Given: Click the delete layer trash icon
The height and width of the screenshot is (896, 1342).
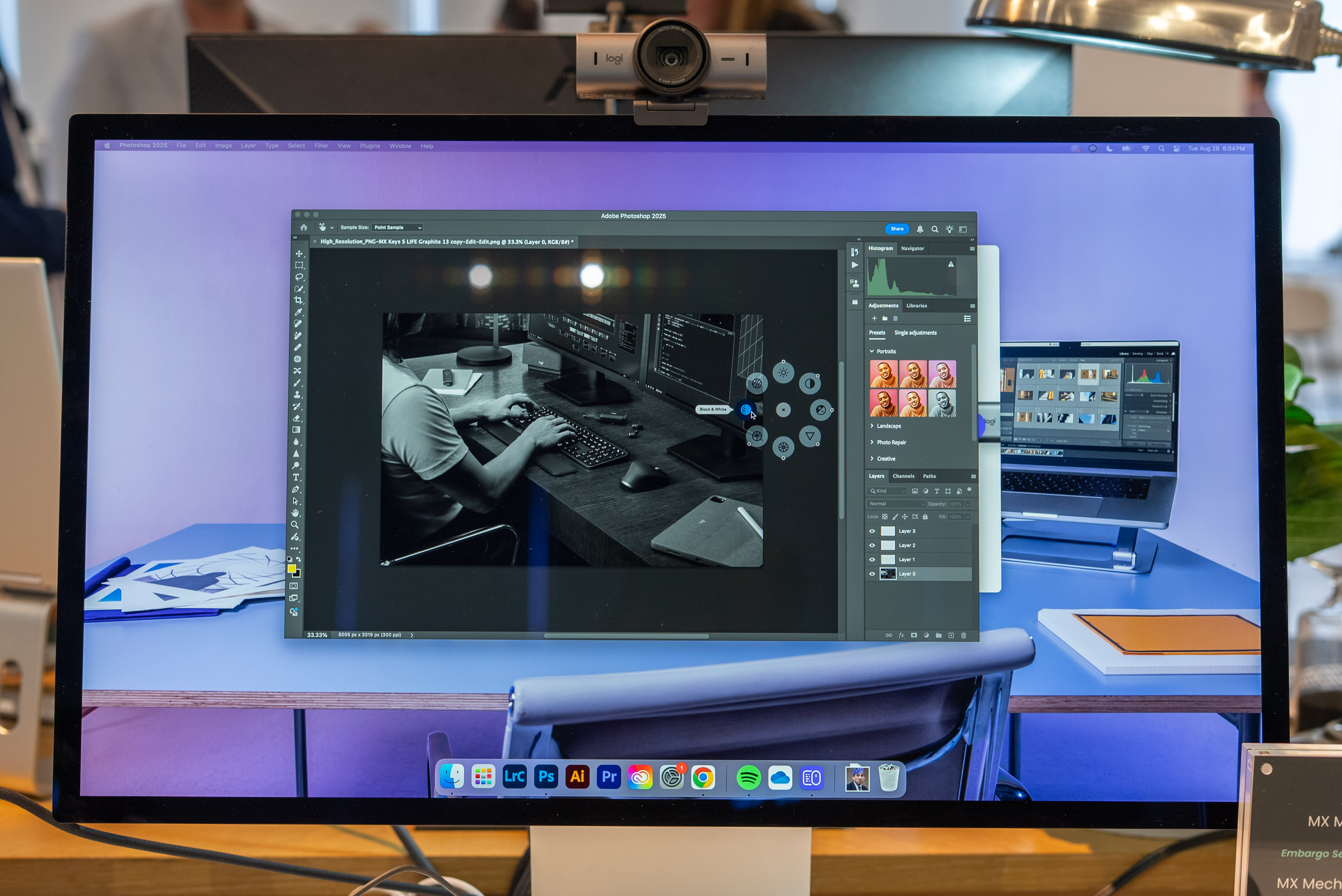Looking at the screenshot, I should 964,635.
